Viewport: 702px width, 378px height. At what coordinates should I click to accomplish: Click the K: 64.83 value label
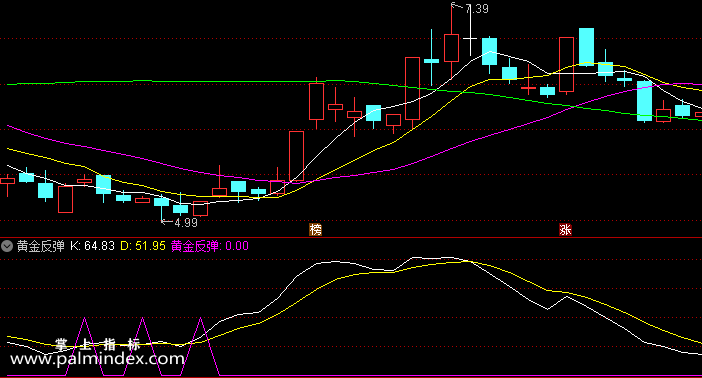click(92, 246)
